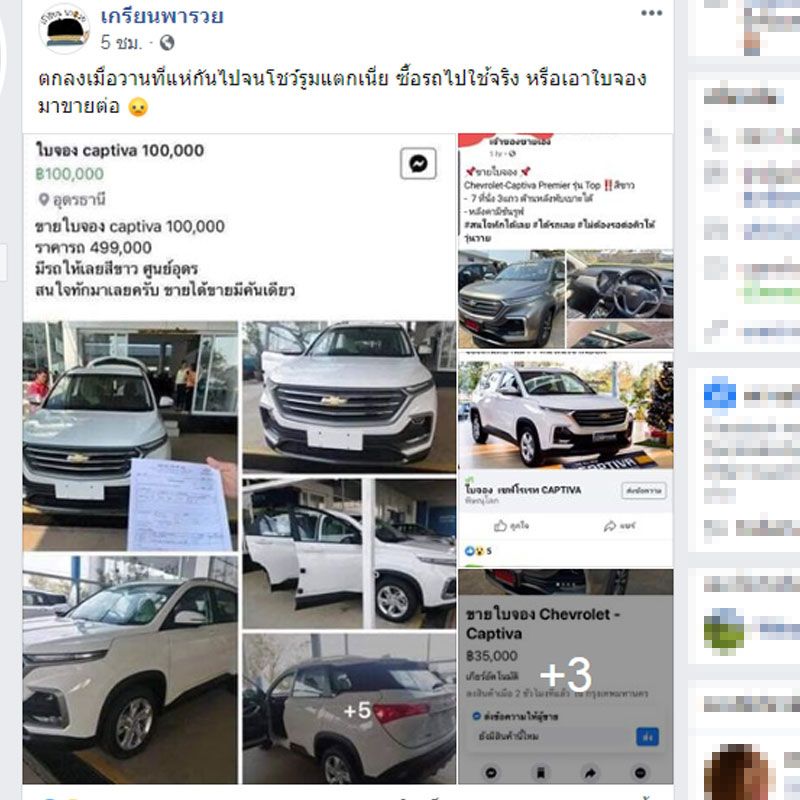This screenshot has width=800, height=800.
Task: Click the thumbs-up like icon in screenshot
Action: [501, 526]
